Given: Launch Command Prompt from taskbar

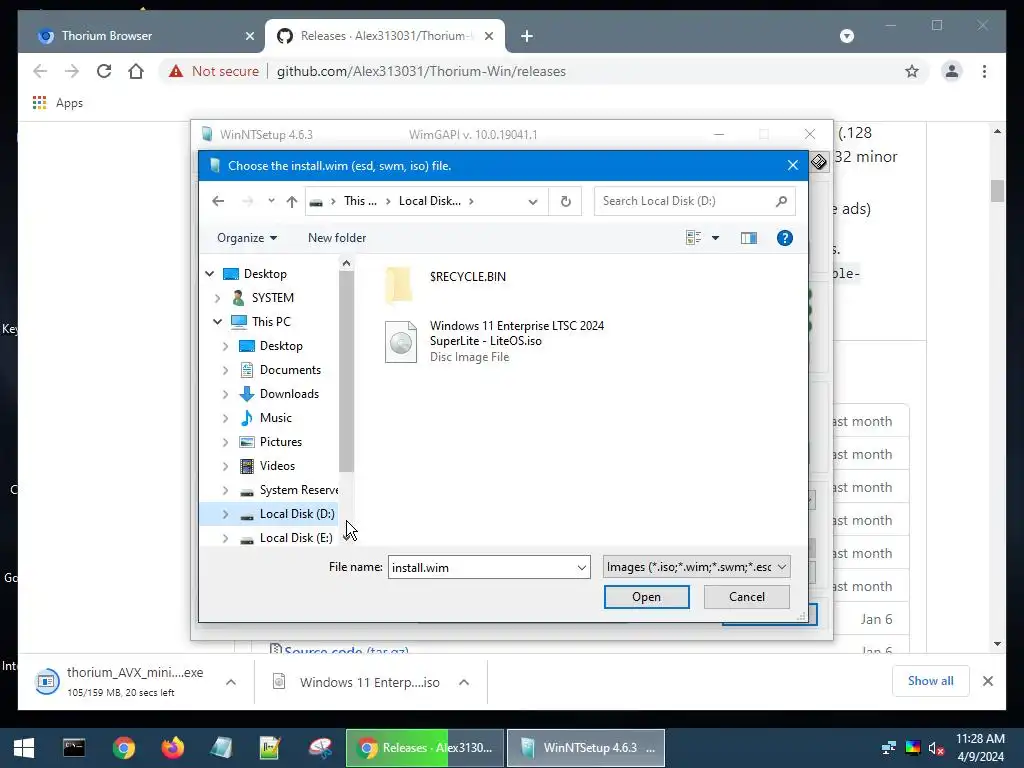Looking at the screenshot, I should pyautogui.click(x=74, y=748).
